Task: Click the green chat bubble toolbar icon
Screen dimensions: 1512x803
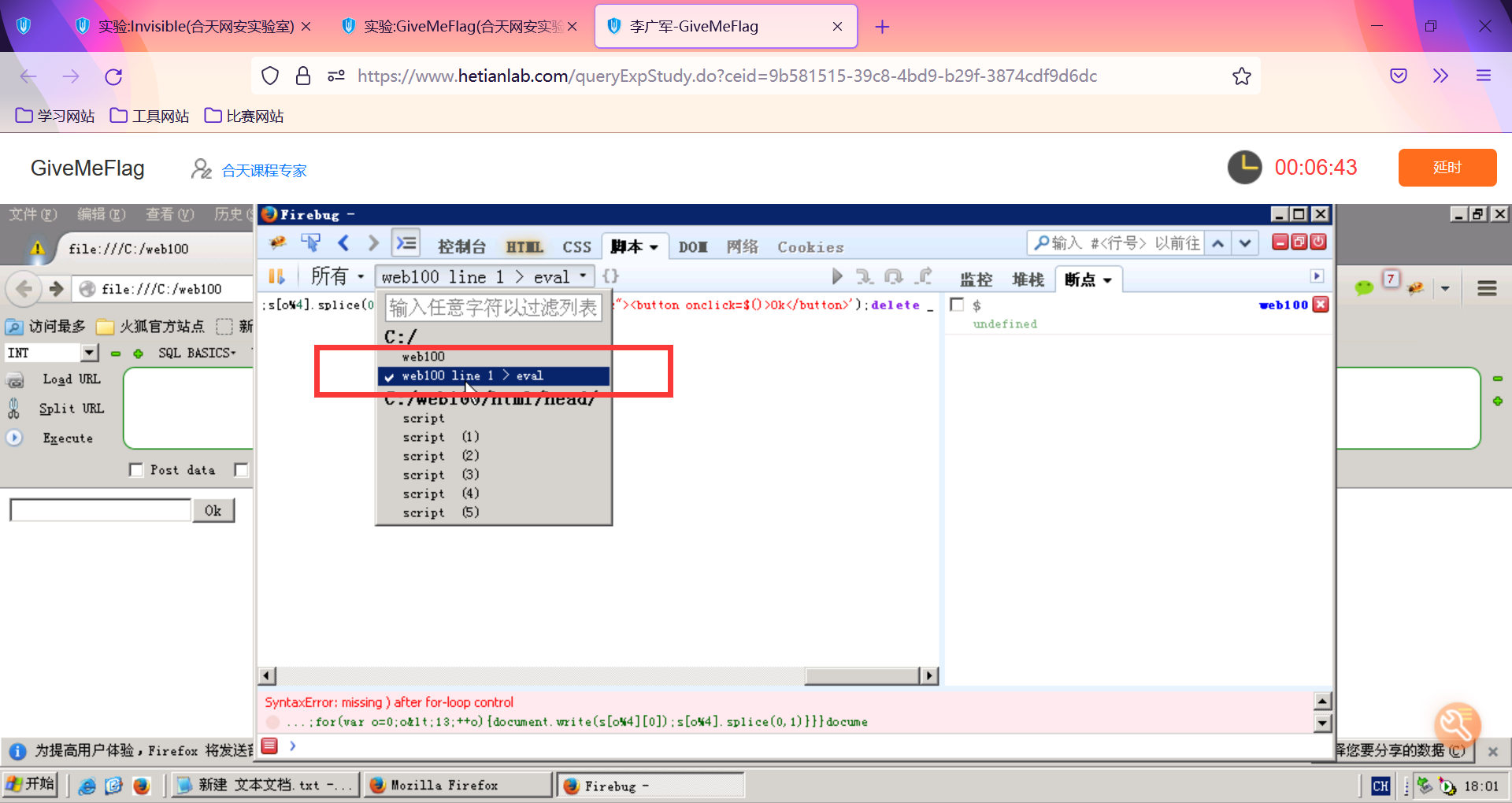Action: 1364,288
